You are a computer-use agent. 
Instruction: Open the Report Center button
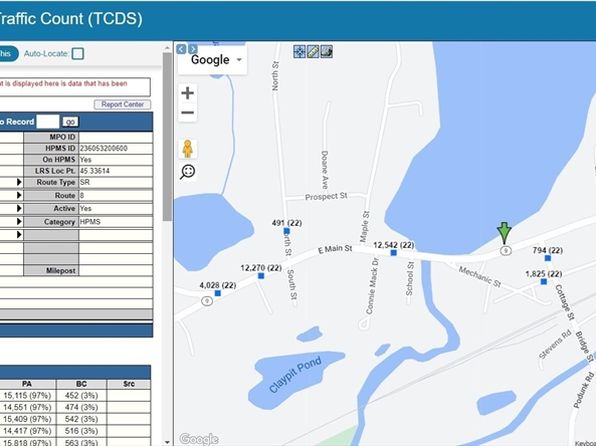[x=122, y=104]
